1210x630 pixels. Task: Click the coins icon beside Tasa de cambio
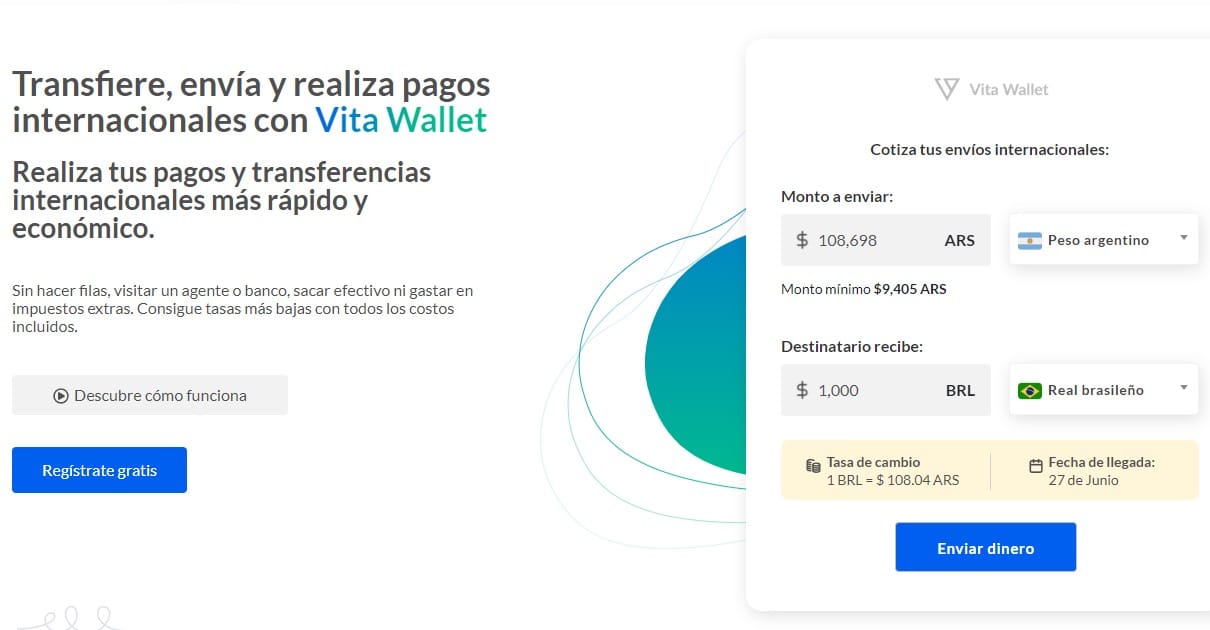click(x=813, y=466)
